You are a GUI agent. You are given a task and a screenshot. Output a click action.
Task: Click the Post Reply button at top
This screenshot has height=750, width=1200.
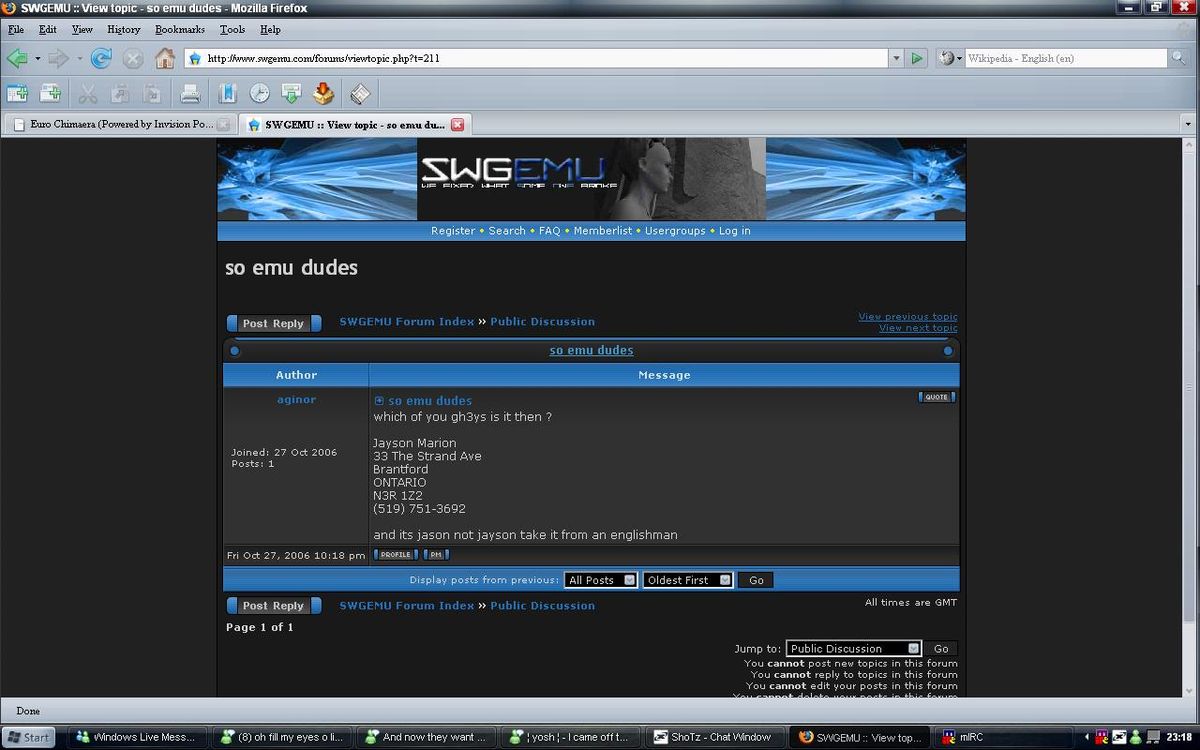[273, 323]
